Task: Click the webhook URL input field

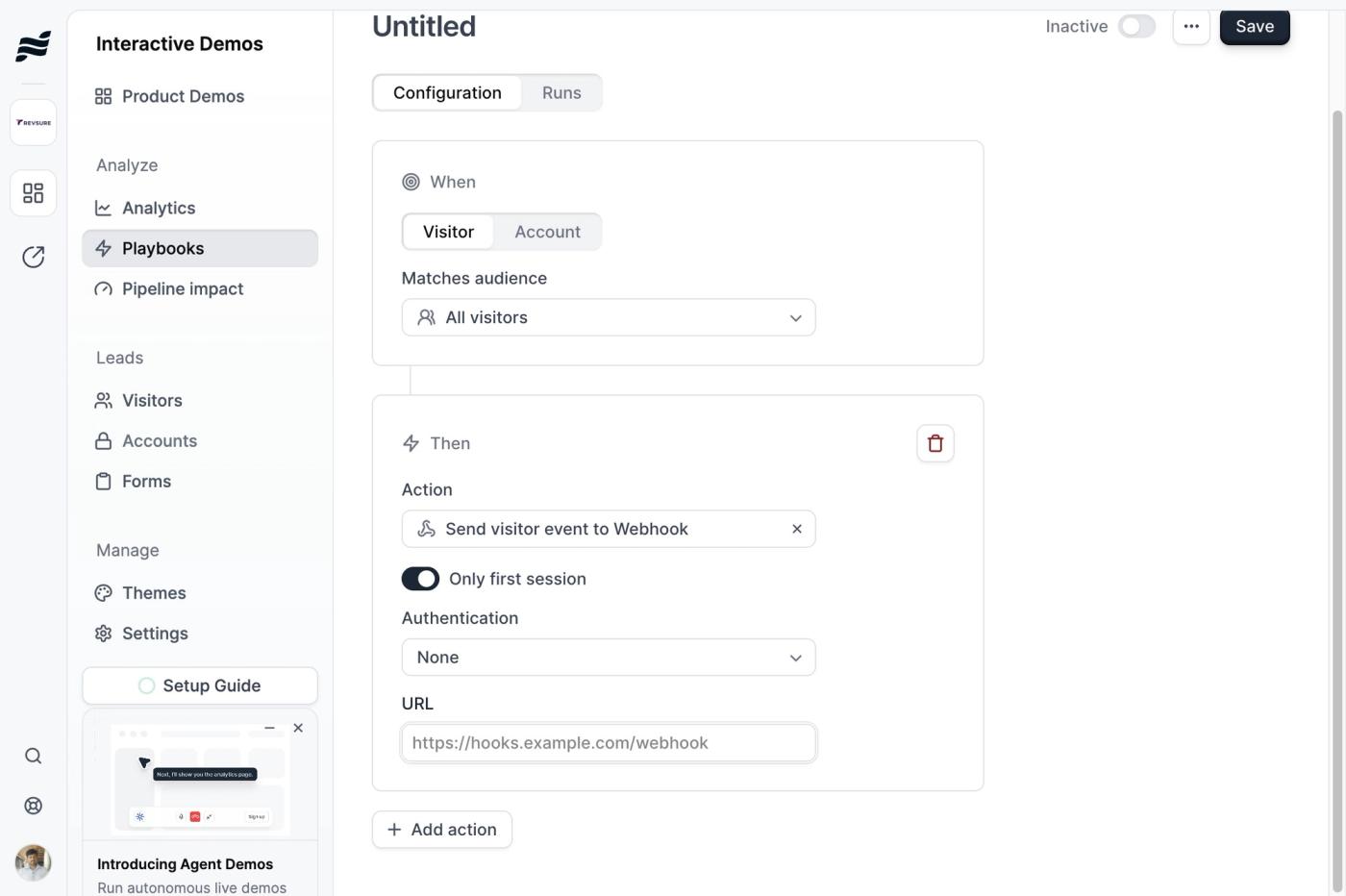Action: pyautogui.click(x=609, y=743)
